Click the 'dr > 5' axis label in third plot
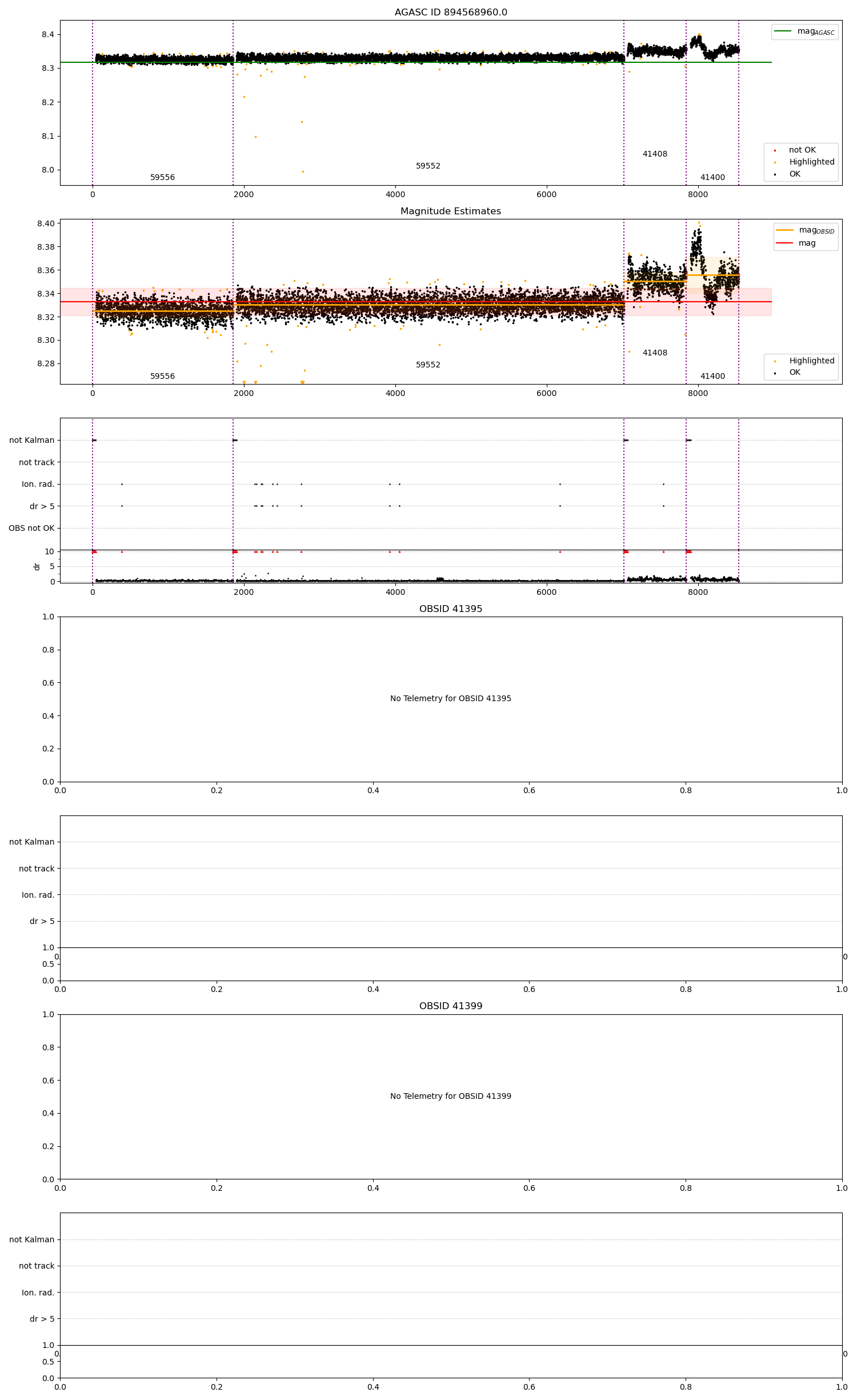857x1400 pixels. click(x=42, y=507)
